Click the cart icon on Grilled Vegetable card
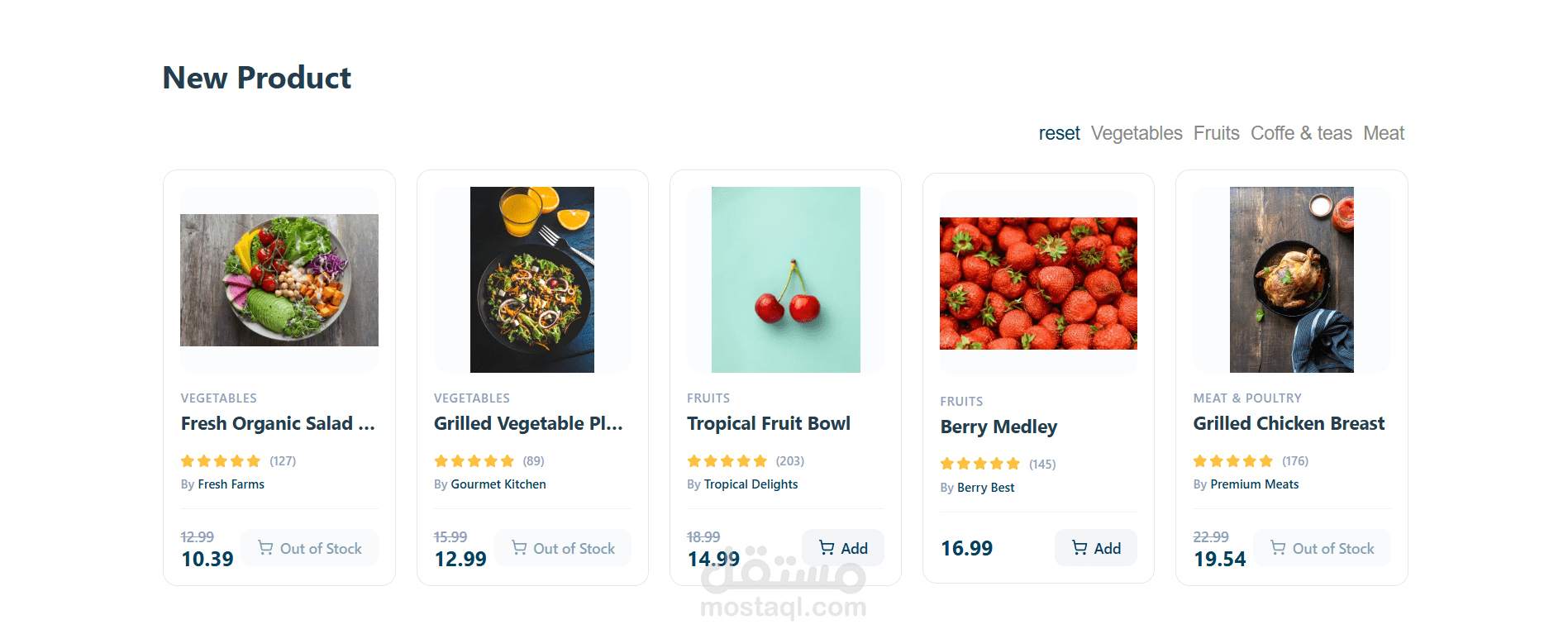 [519, 547]
